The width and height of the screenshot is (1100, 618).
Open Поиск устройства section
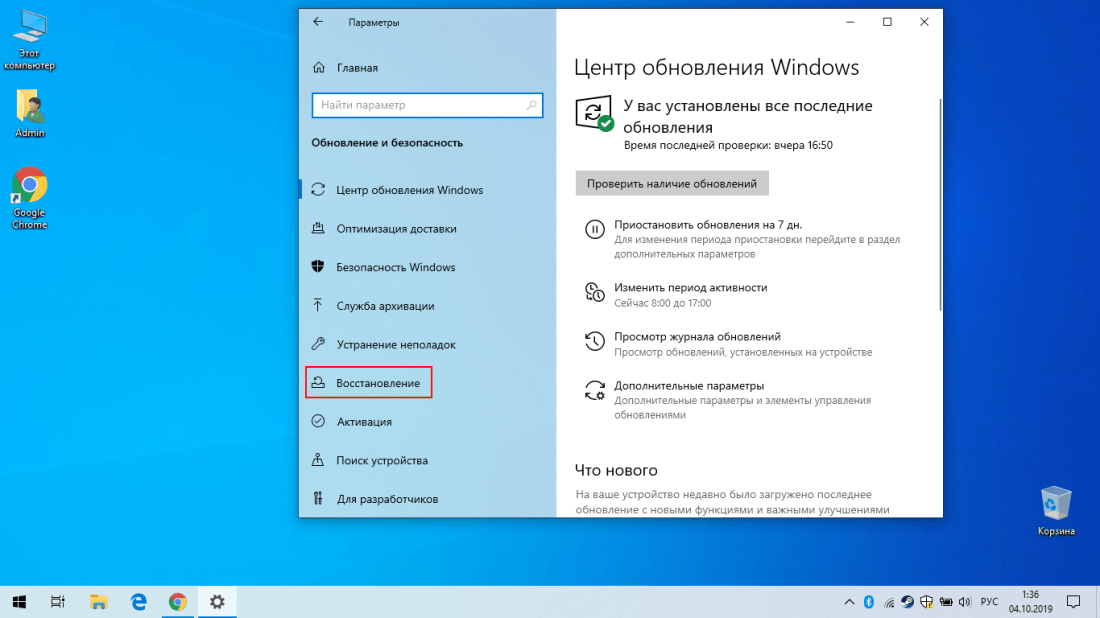[382, 461]
